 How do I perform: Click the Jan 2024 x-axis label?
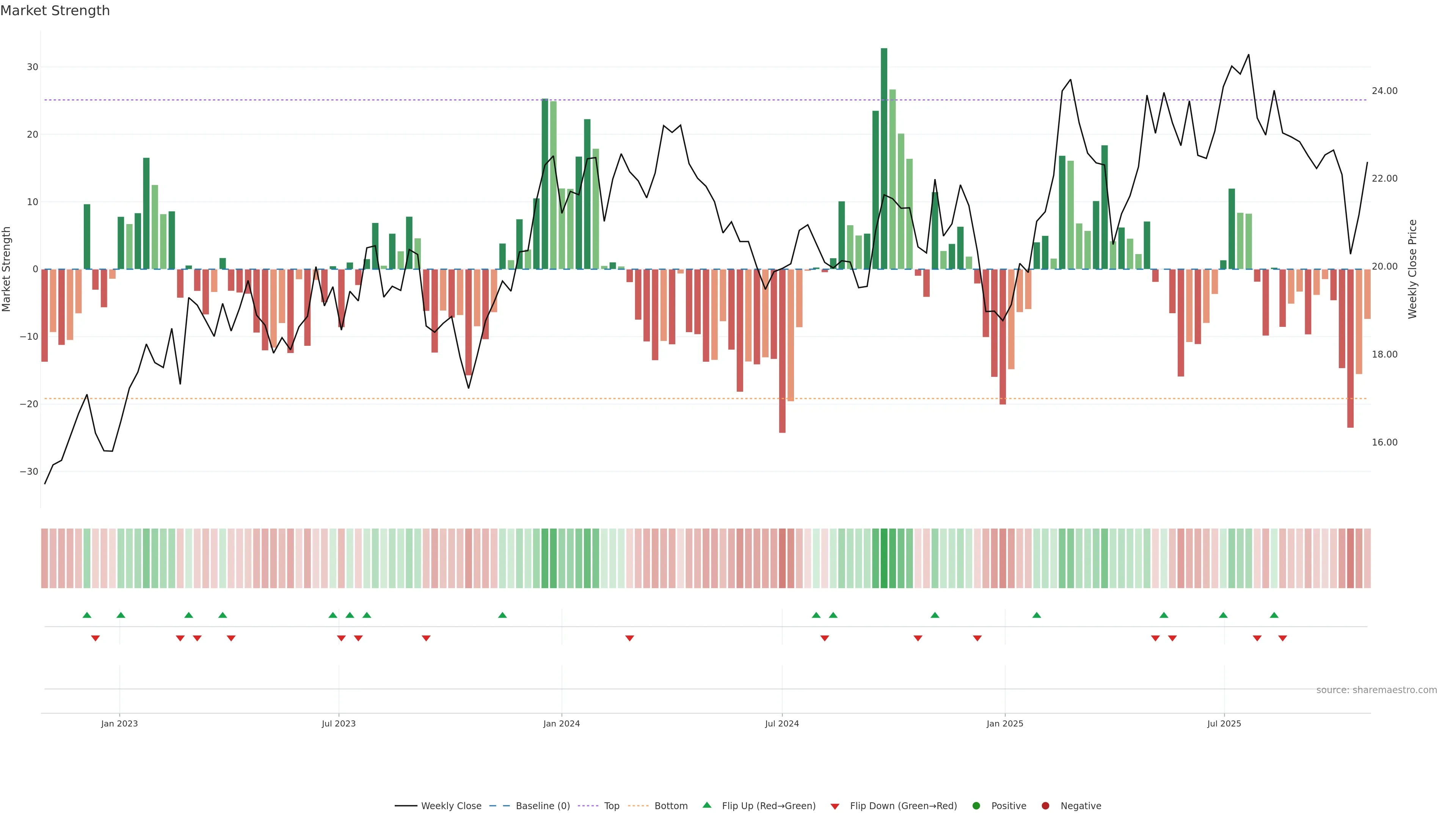coord(561,723)
